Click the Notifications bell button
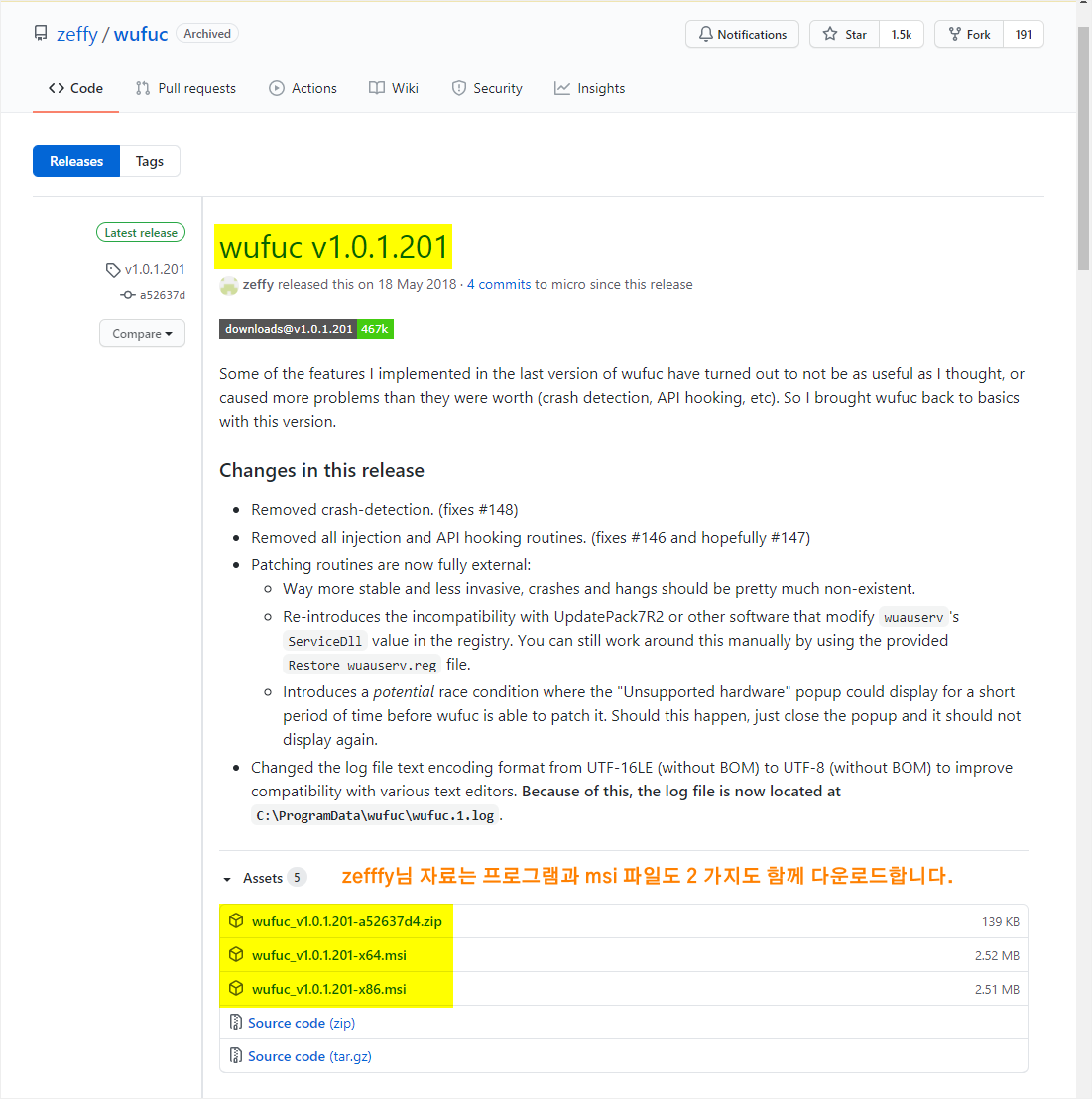Image resolution: width=1092 pixels, height=1099 pixels. point(742,34)
